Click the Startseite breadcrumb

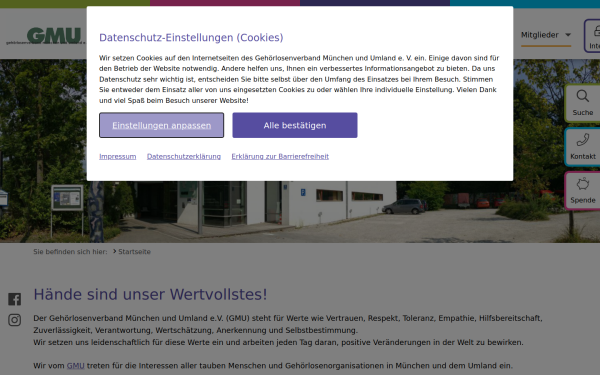(x=134, y=252)
